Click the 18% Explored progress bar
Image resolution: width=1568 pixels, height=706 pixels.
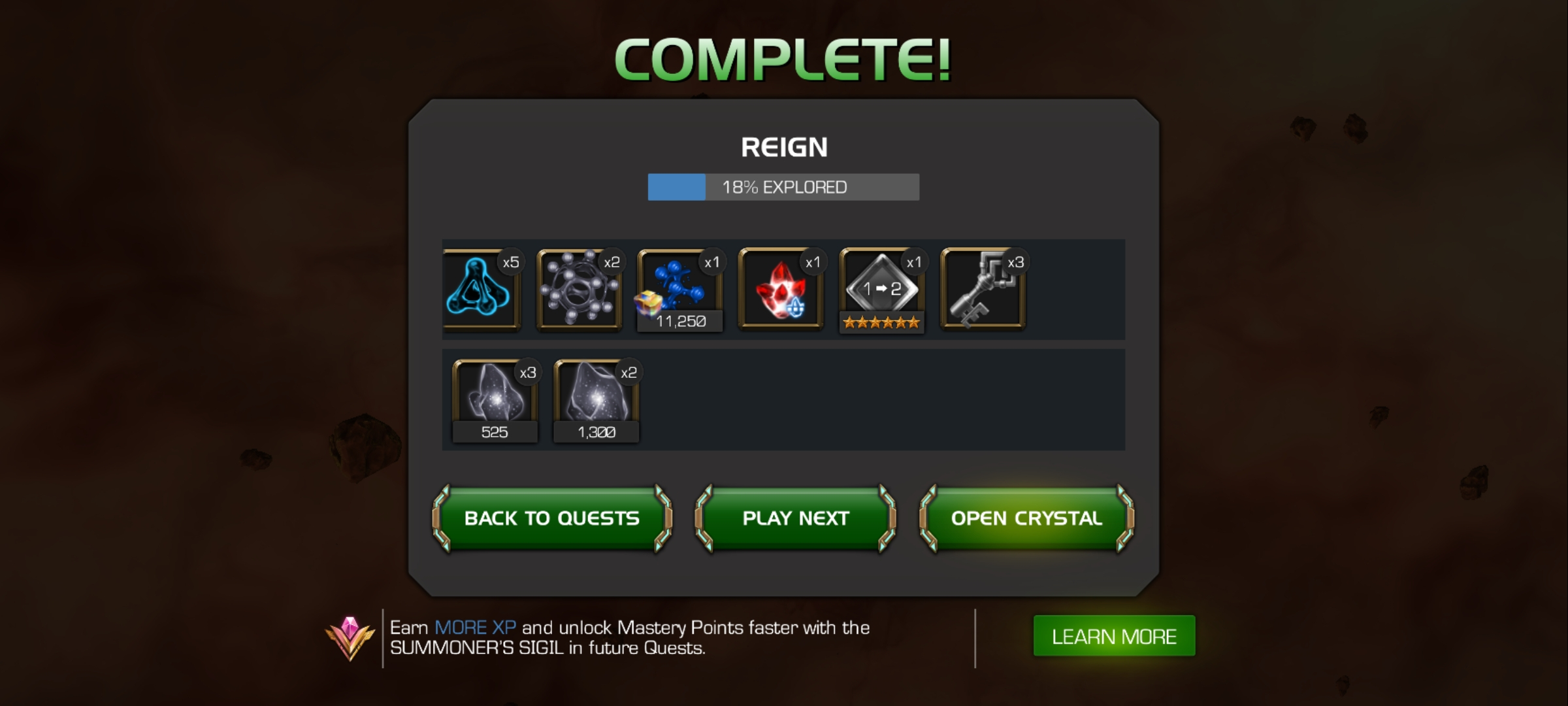point(783,187)
